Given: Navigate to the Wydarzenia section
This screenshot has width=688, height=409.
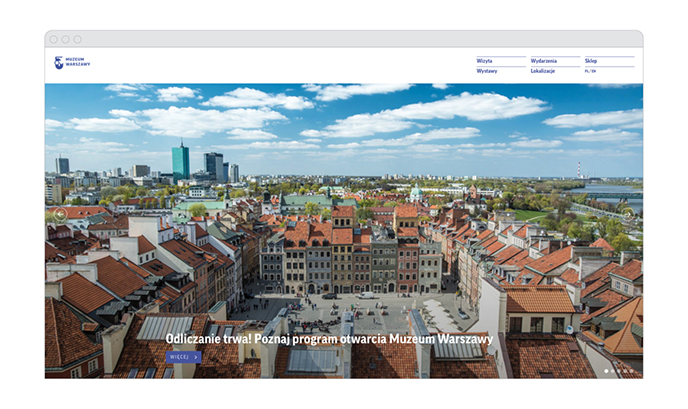Looking at the screenshot, I should point(544,61).
